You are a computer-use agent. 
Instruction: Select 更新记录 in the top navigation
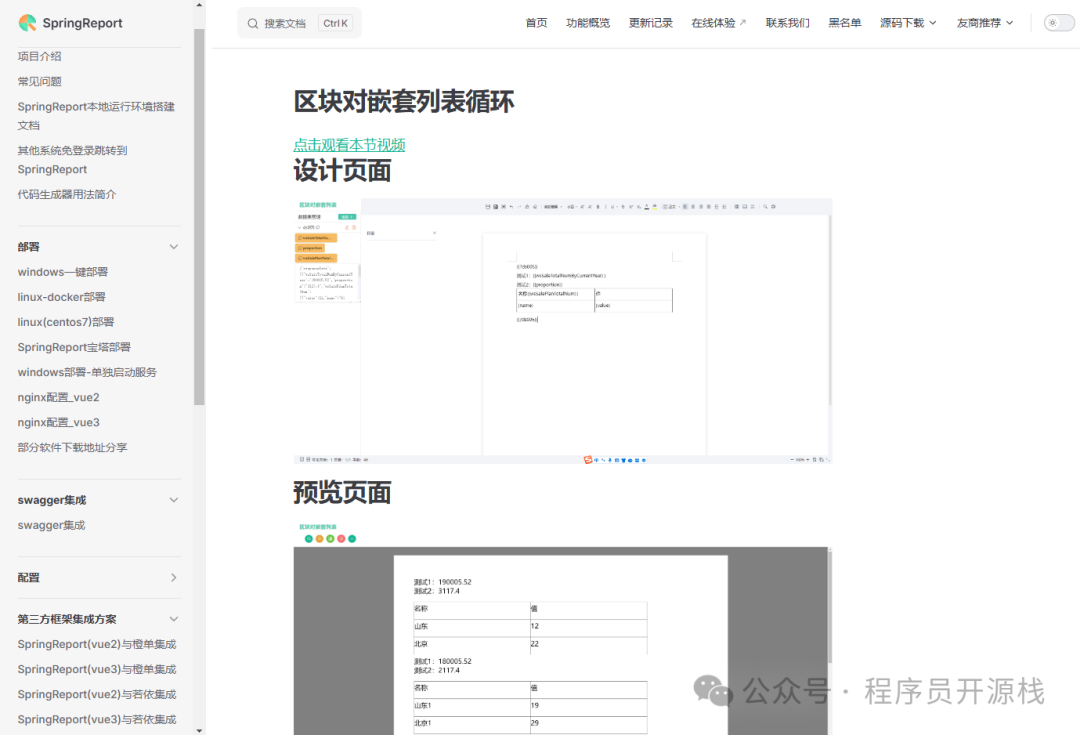[651, 22]
